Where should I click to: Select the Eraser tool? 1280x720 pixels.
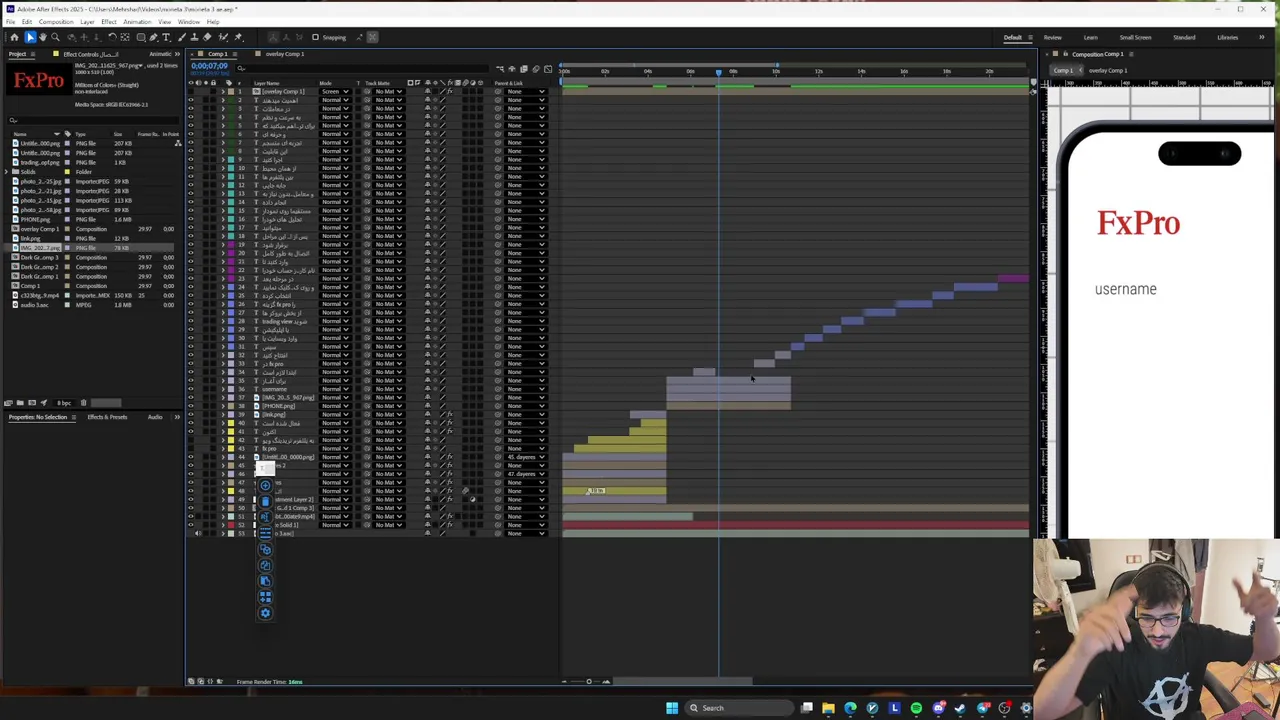point(207,37)
